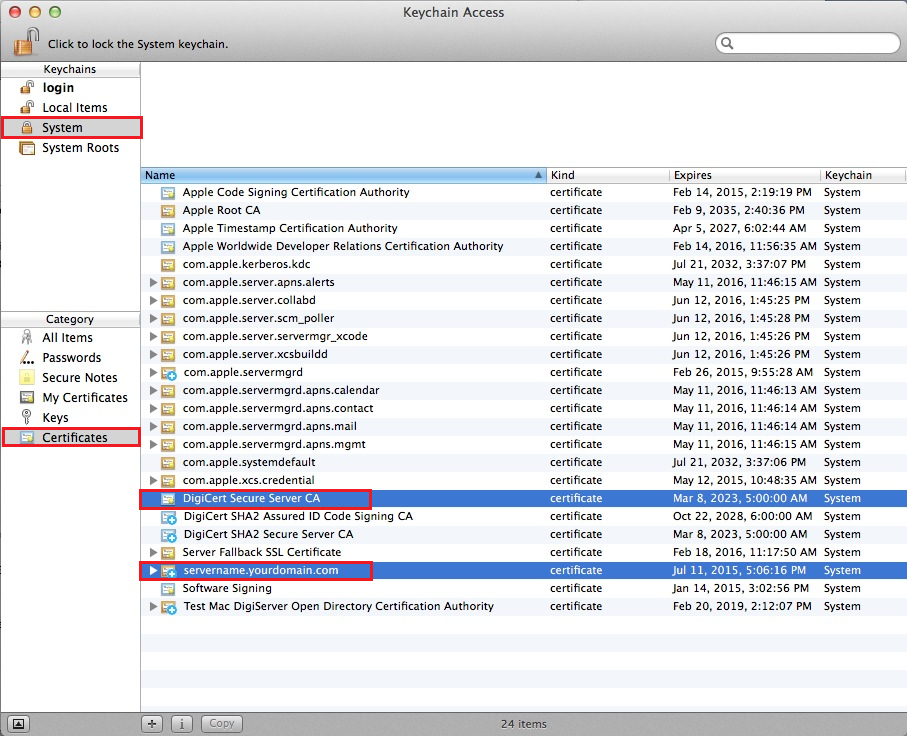The height and width of the screenshot is (736, 907).
Task: Expand com.apple.server.scm_poller certificate
Action: [x=153, y=318]
